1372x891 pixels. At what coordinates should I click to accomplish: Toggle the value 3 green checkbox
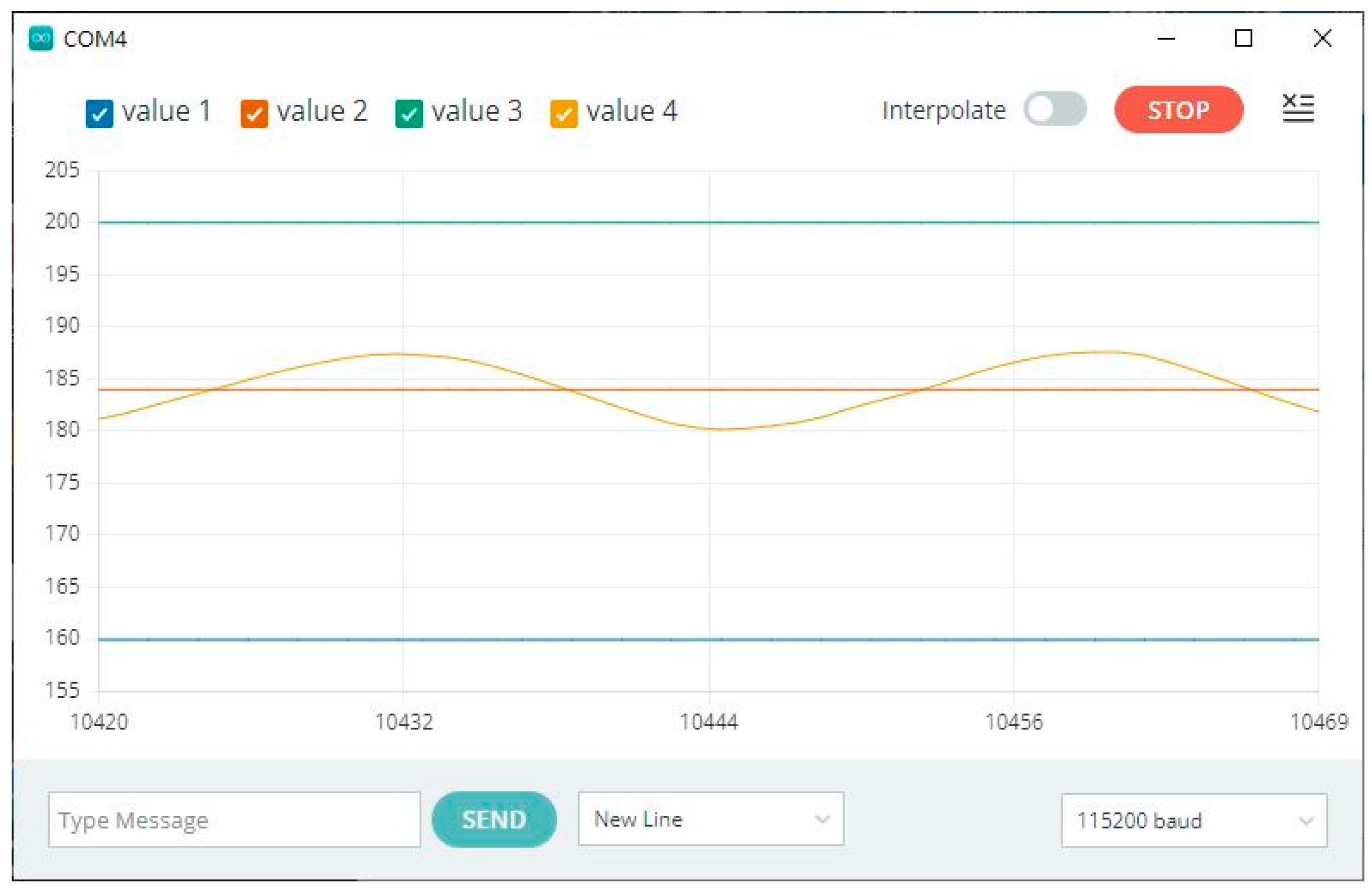pyautogui.click(x=409, y=113)
